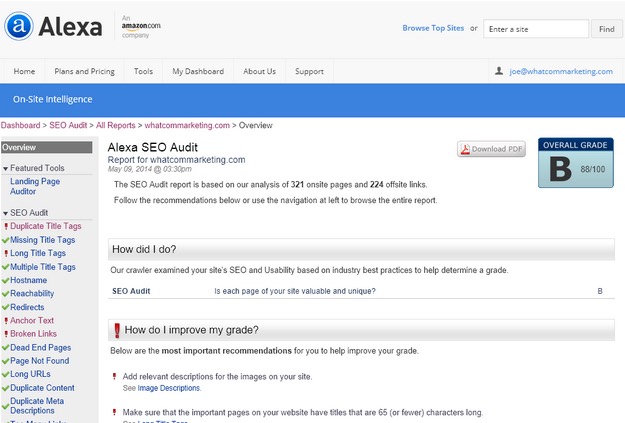Screen dimensions: 625x423
Task: Follow the Browse Top Sites link
Action: pyautogui.click(x=433, y=28)
